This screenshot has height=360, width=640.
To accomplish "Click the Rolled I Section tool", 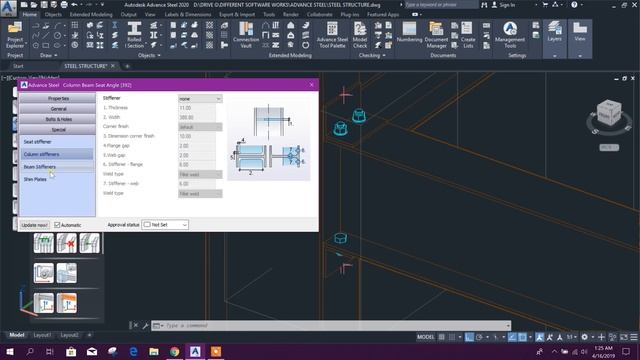I will click(134, 35).
